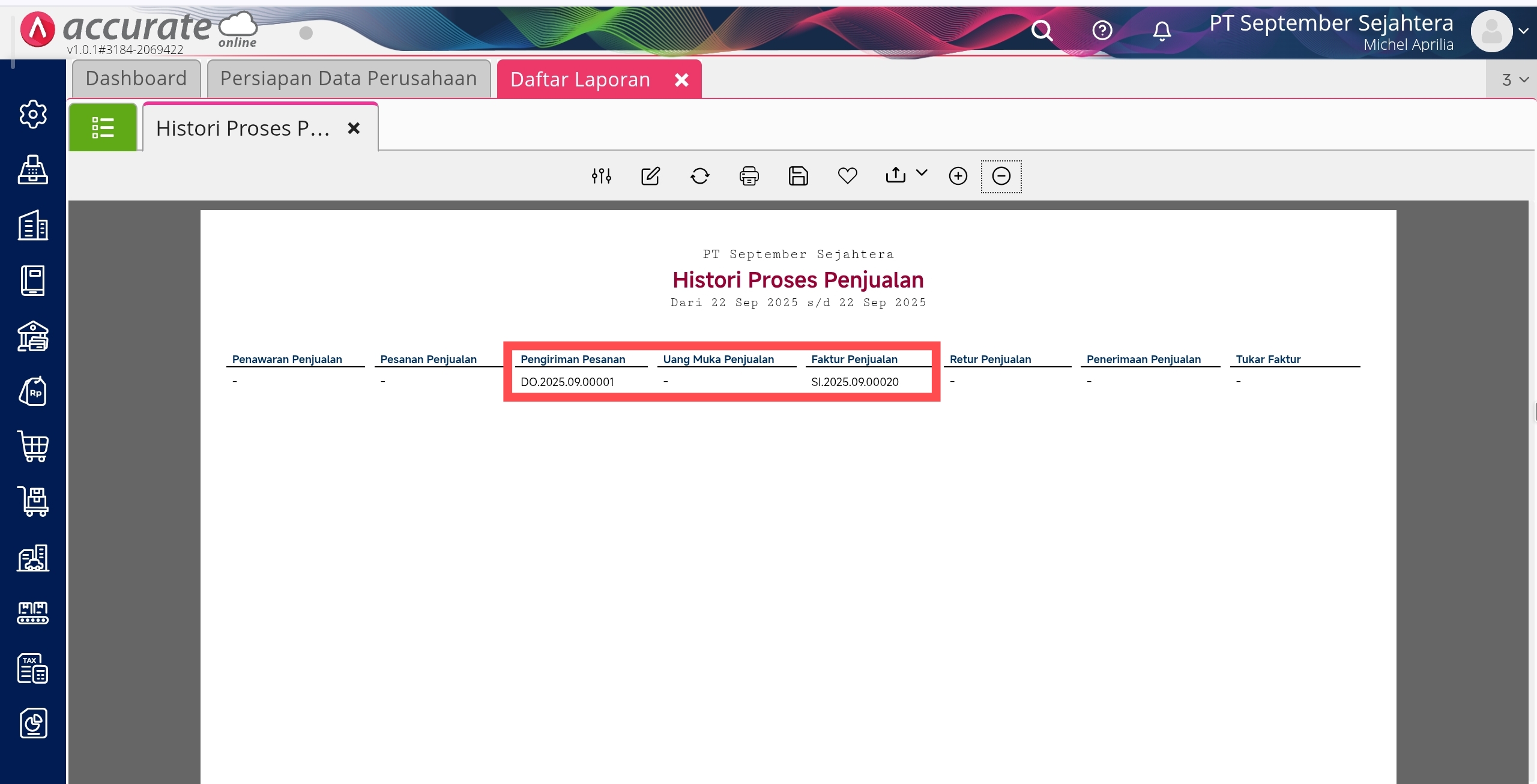1537x784 pixels.
Task: Click the search magnifier icon in header
Action: pos(1042,30)
